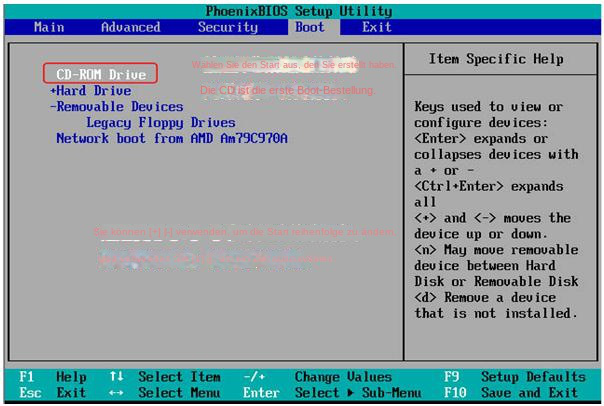Image resolution: width=604 pixels, height=406 pixels.
Task: Click the F9 Setup Defaults shortcut
Action: point(515,376)
